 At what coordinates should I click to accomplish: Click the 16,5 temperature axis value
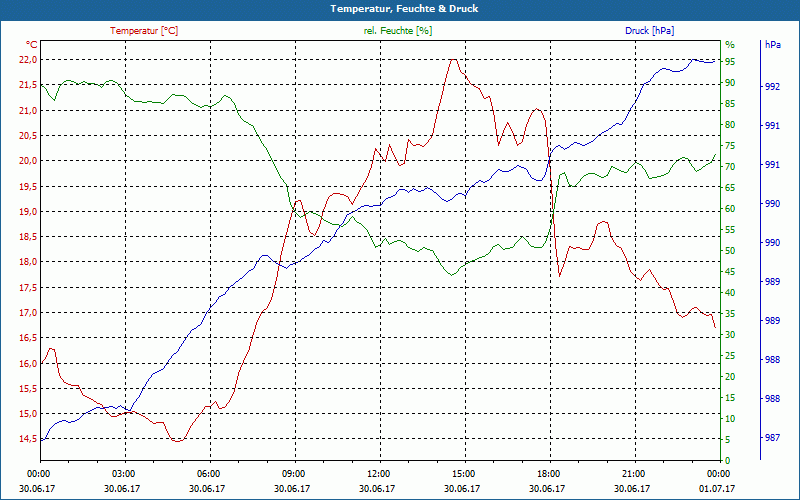(28, 338)
